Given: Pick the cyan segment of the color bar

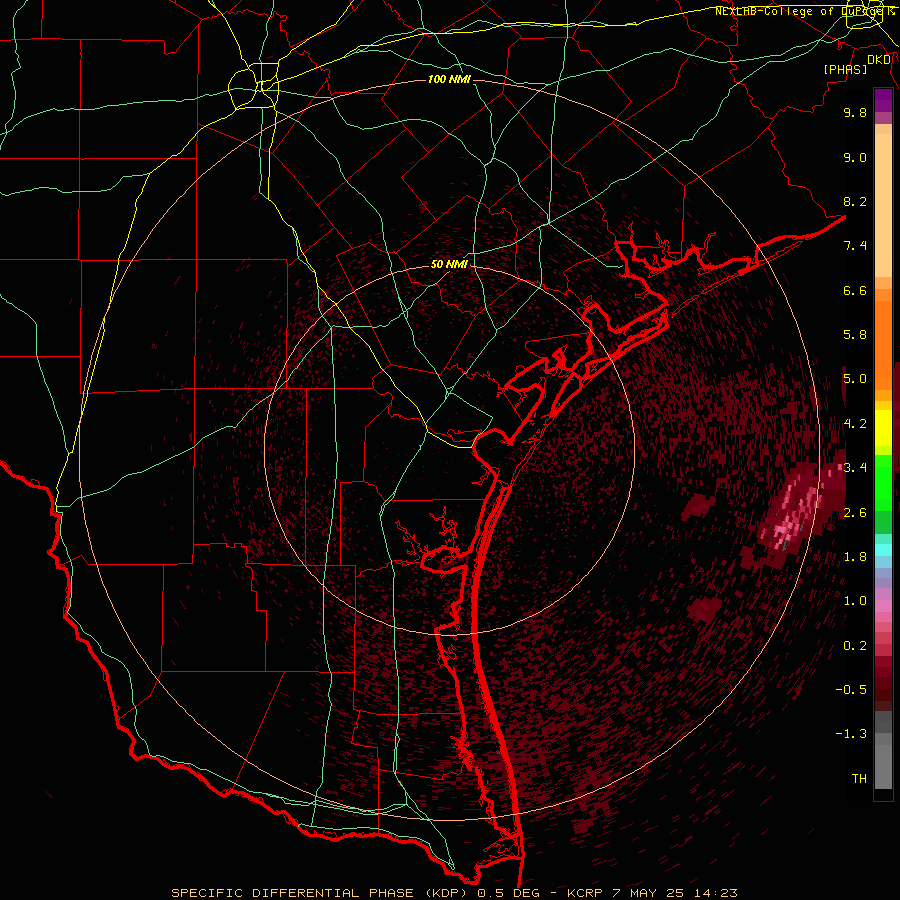Looking at the screenshot, I should tap(883, 550).
